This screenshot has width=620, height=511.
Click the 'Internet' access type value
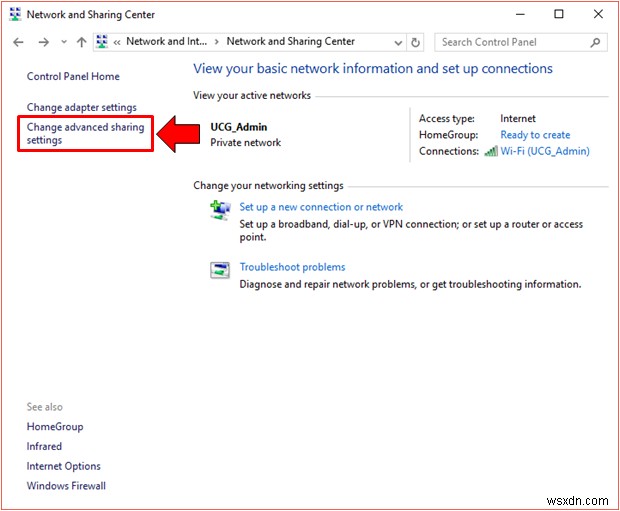click(518, 119)
